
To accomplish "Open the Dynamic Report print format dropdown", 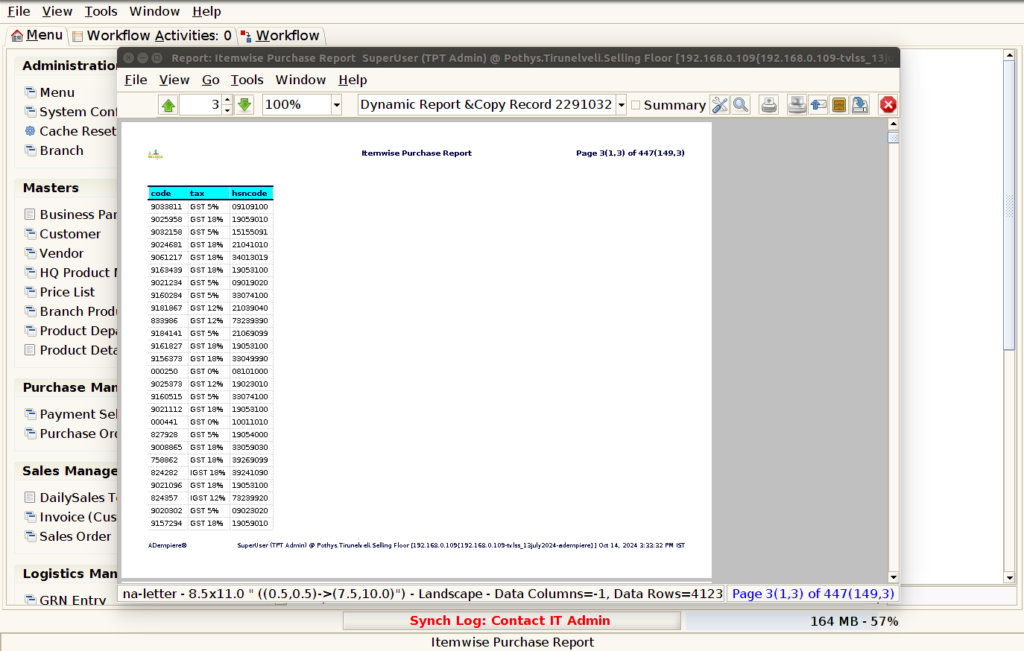I will pyautogui.click(x=621, y=105).
